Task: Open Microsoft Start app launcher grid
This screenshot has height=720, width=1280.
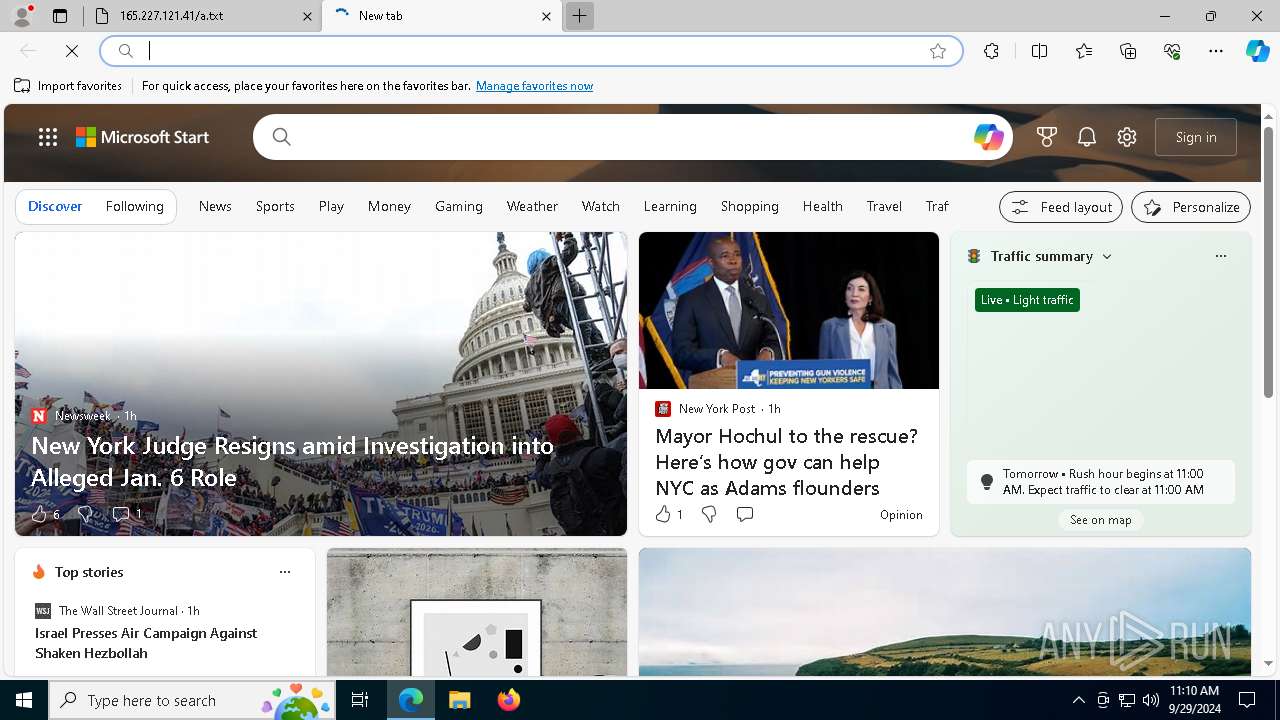Action: point(48,137)
